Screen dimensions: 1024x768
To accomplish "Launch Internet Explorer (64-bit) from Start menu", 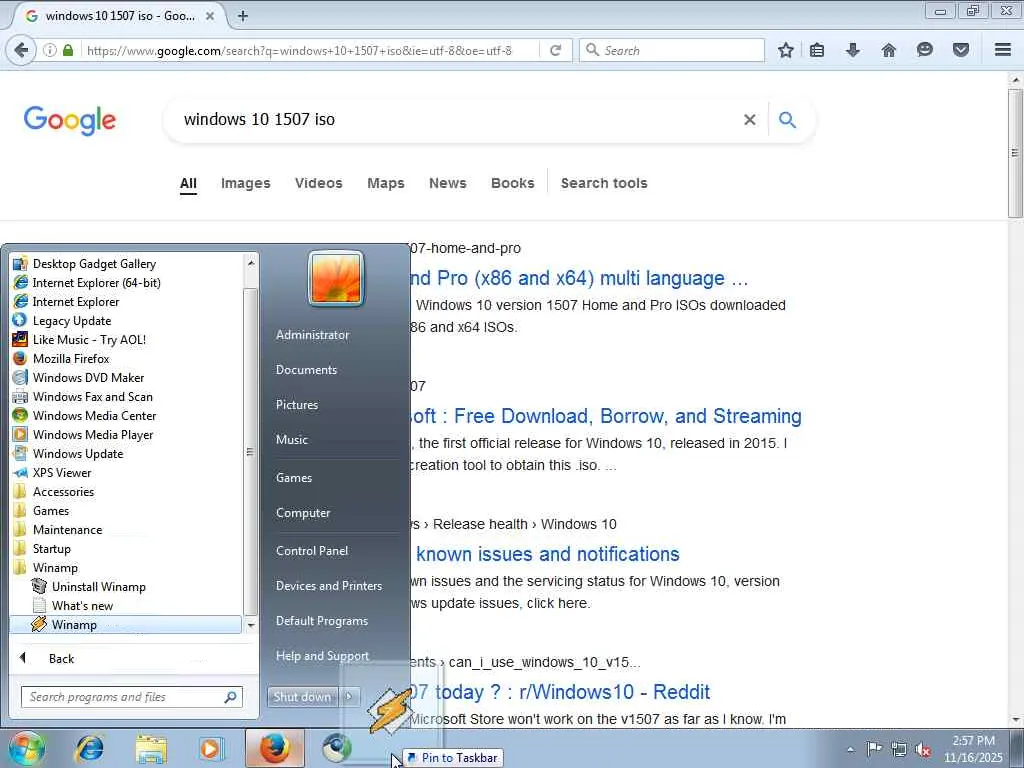I will pos(96,283).
